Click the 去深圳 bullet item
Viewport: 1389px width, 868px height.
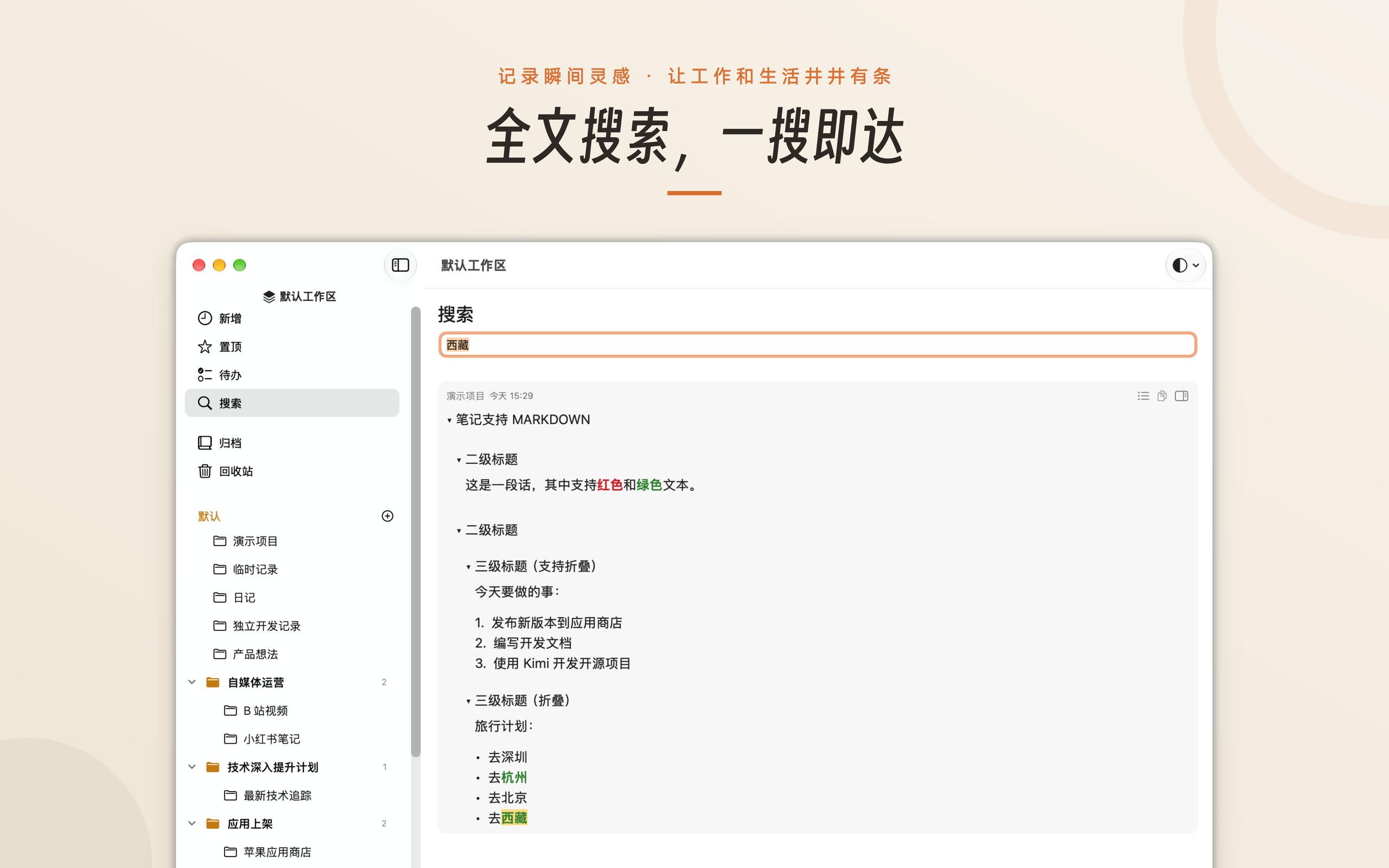(x=507, y=757)
